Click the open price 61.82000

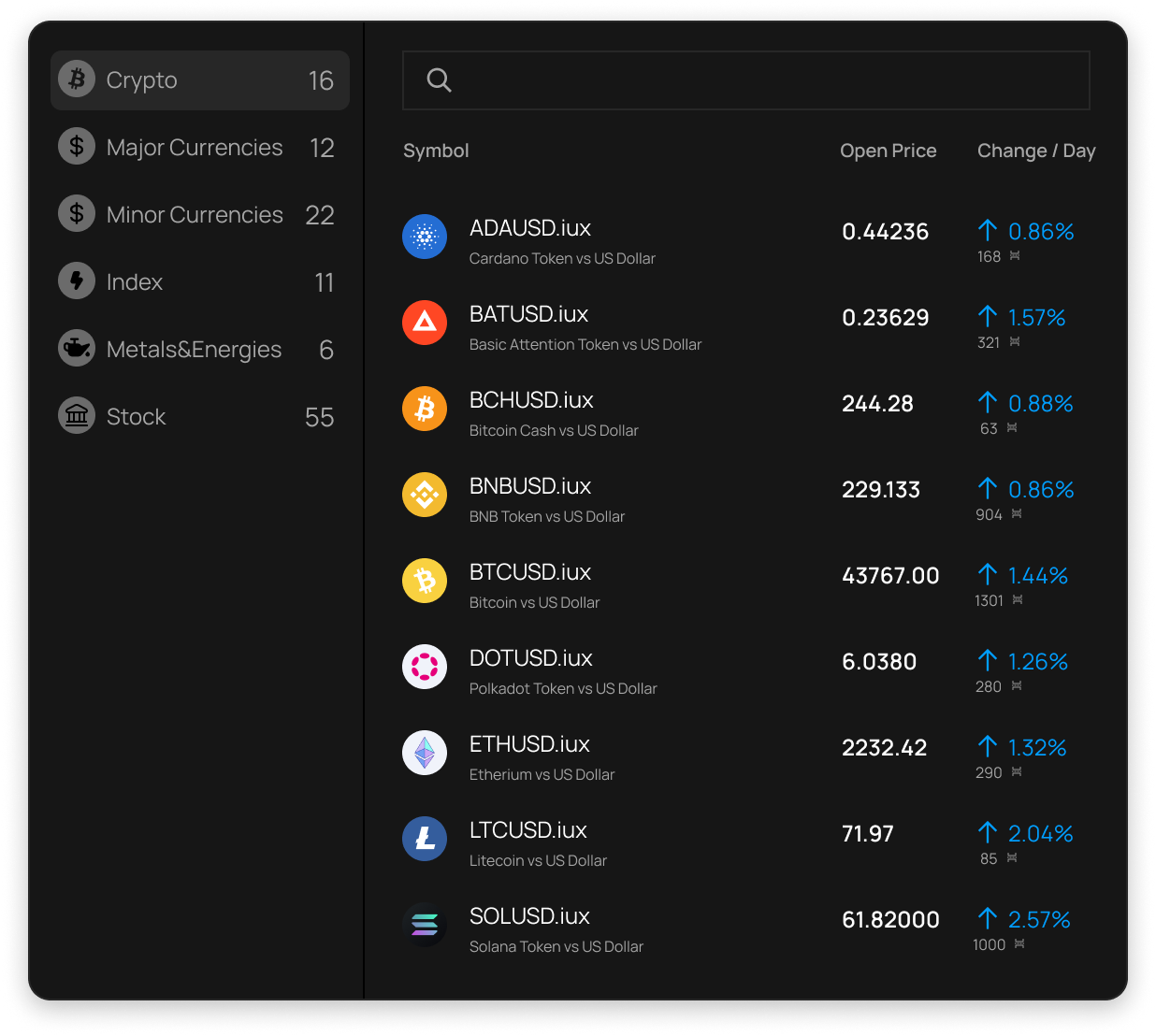(x=890, y=920)
